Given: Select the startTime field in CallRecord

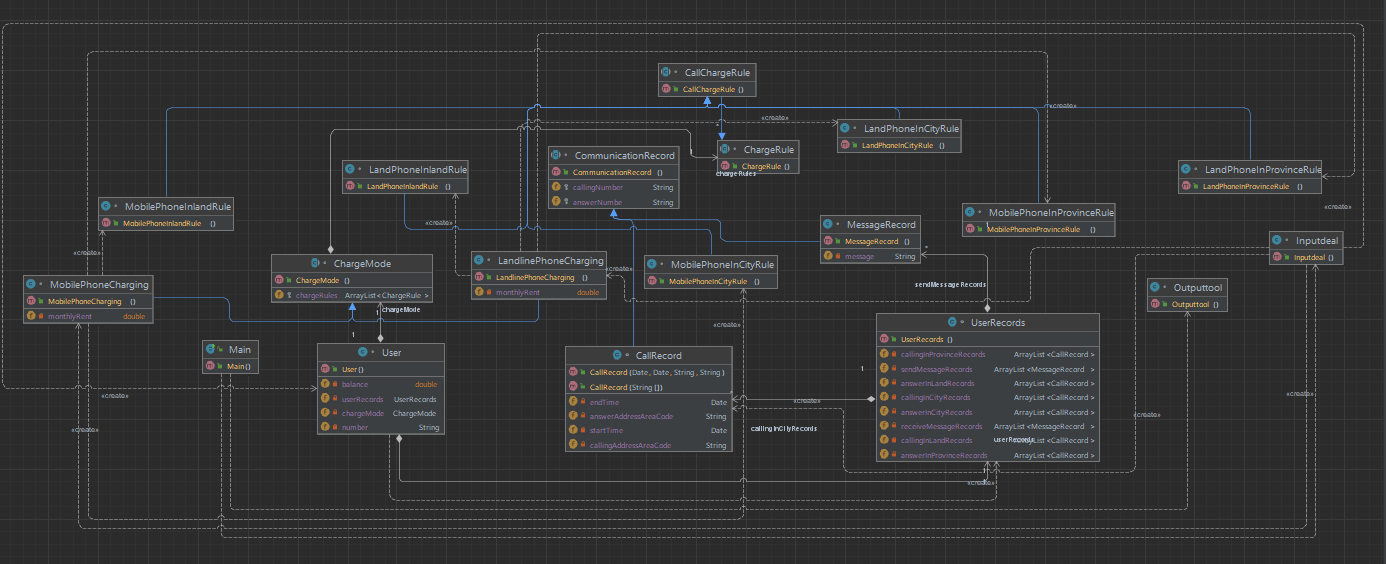Looking at the screenshot, I should tap(648, 431).
